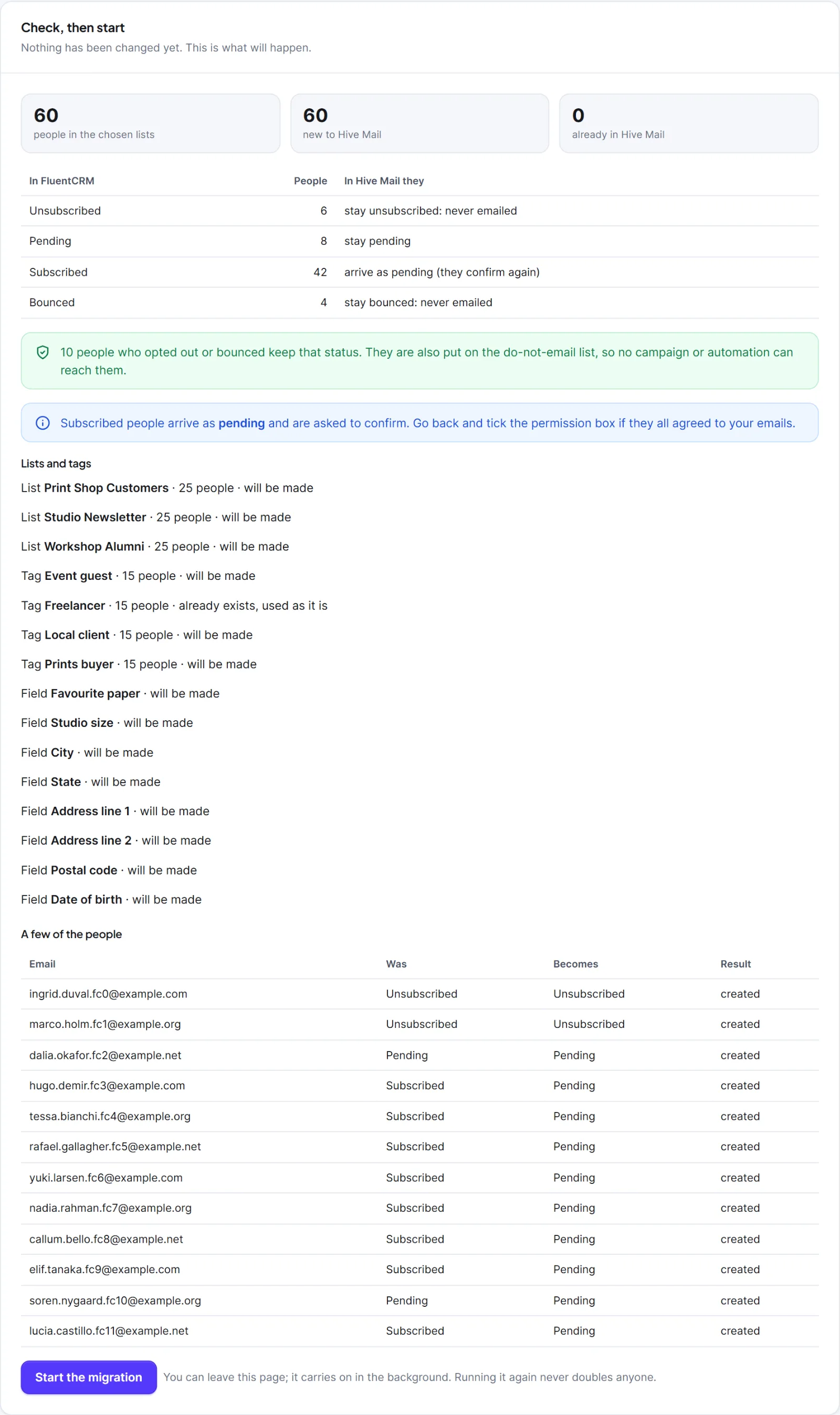
Task: Click the info icon in blue notice
Action: click(x=43, y=423)
